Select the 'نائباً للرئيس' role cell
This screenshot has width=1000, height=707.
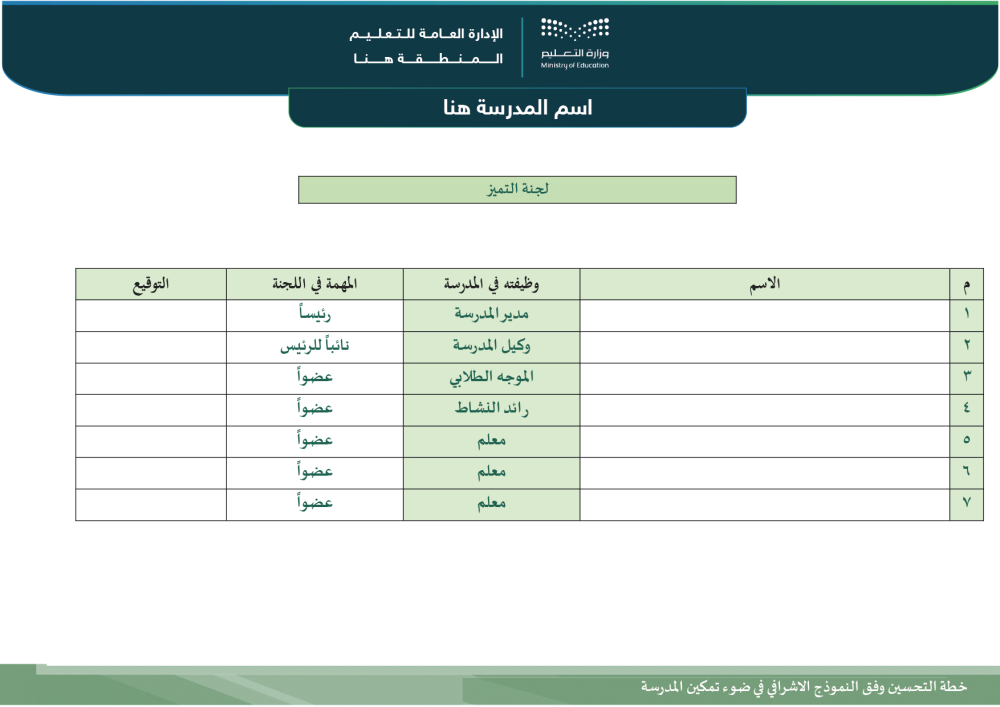coord(315,347)
